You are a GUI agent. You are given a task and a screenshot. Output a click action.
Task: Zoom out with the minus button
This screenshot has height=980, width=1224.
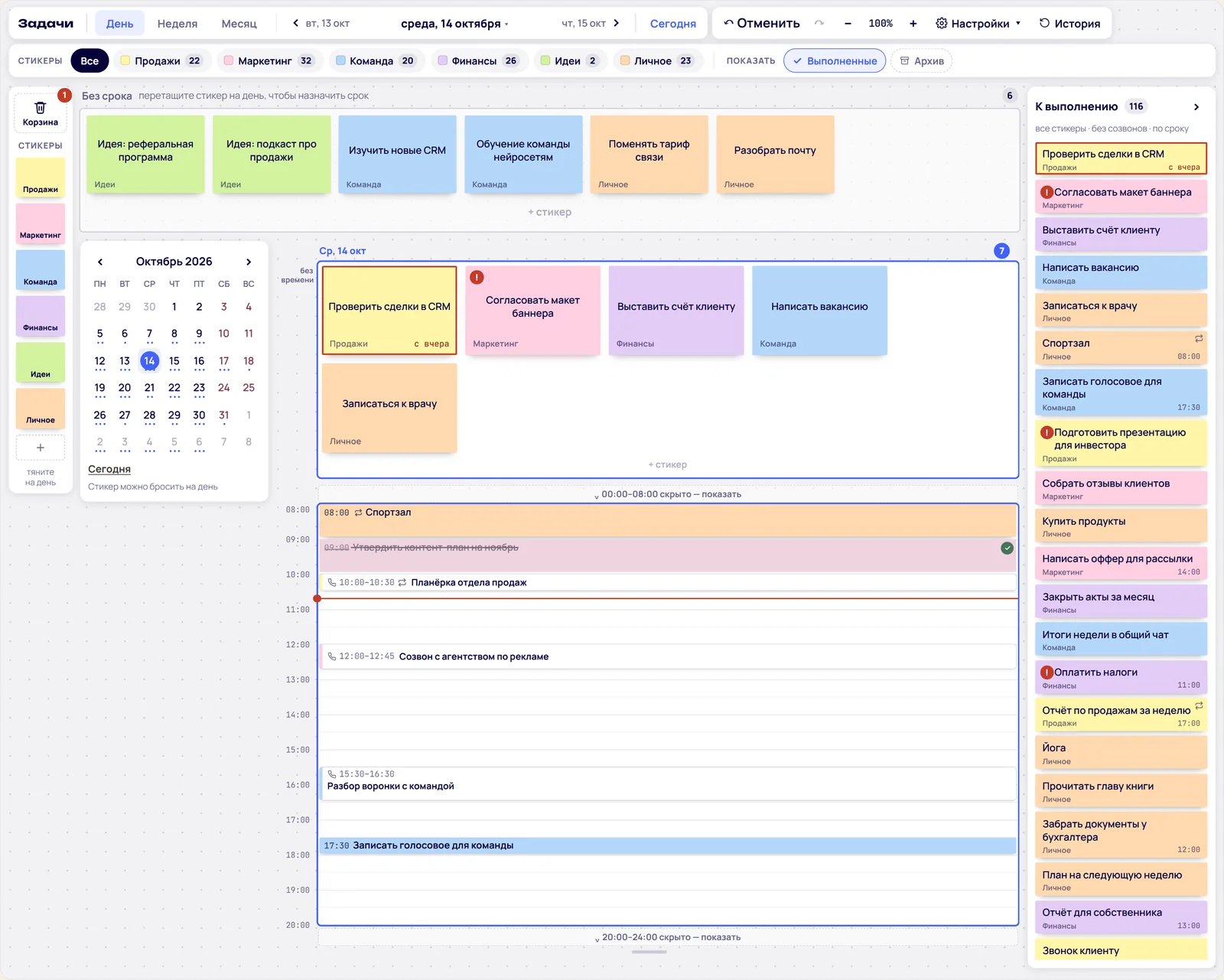(x=848, y=24)
